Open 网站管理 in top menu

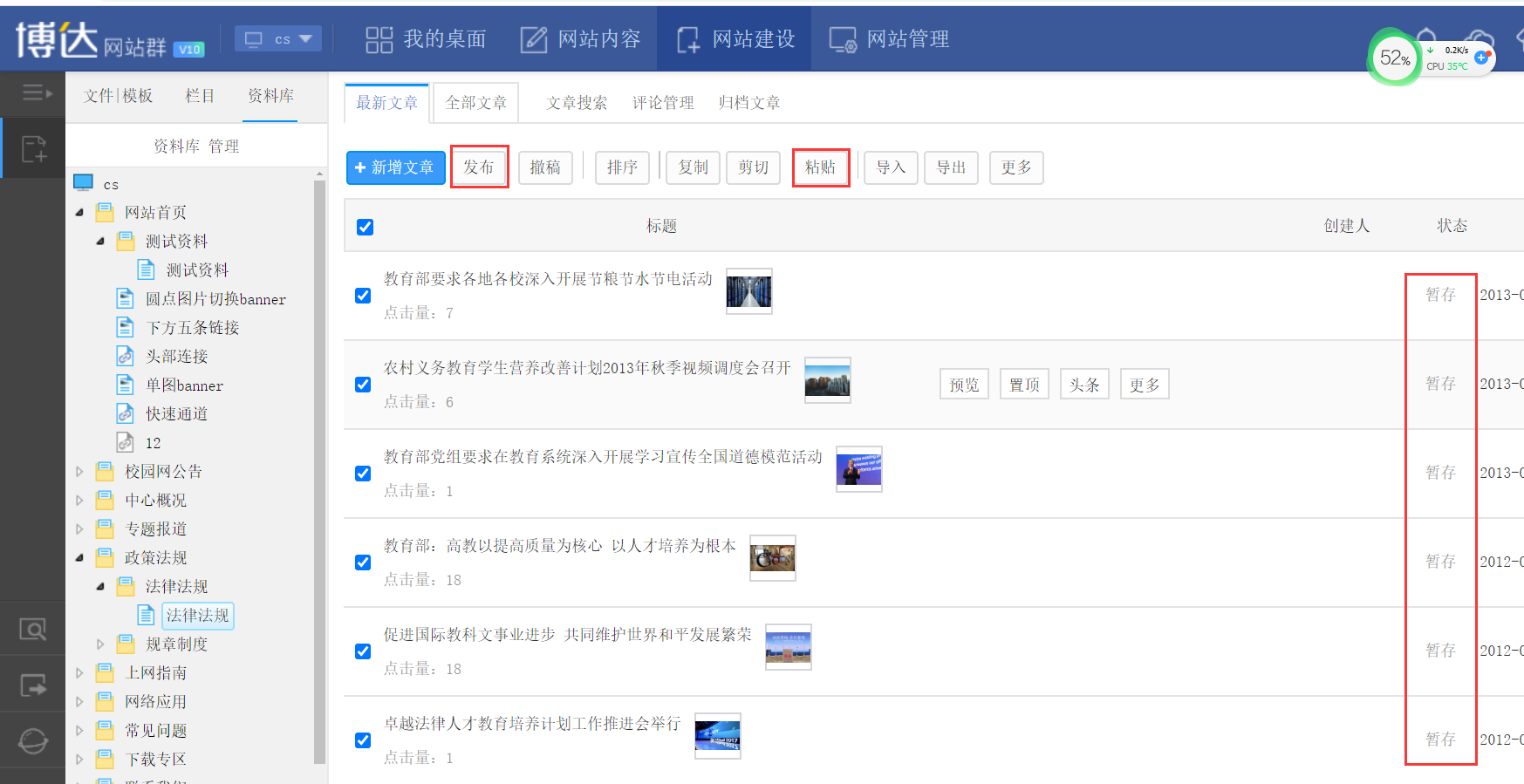[x=890, y=39]
